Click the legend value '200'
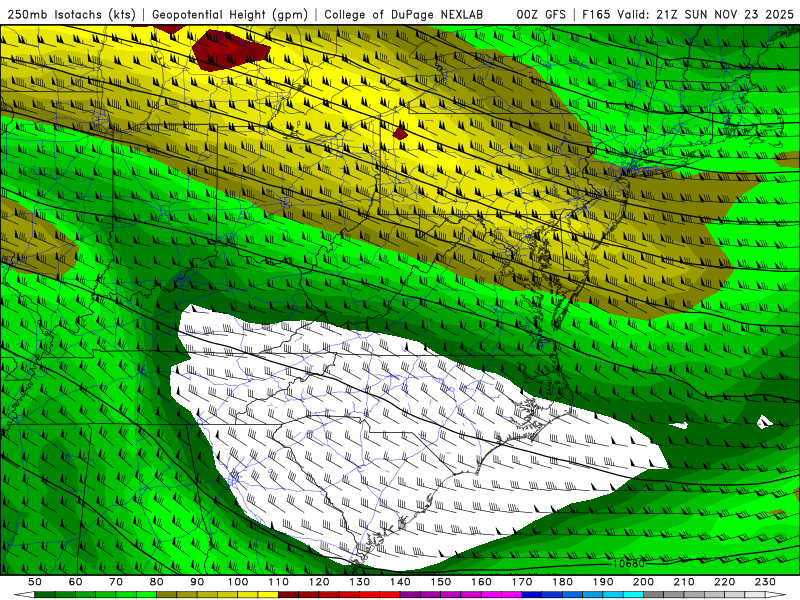Viewport: 800px width, 600px height. click(x=643, y=582)
